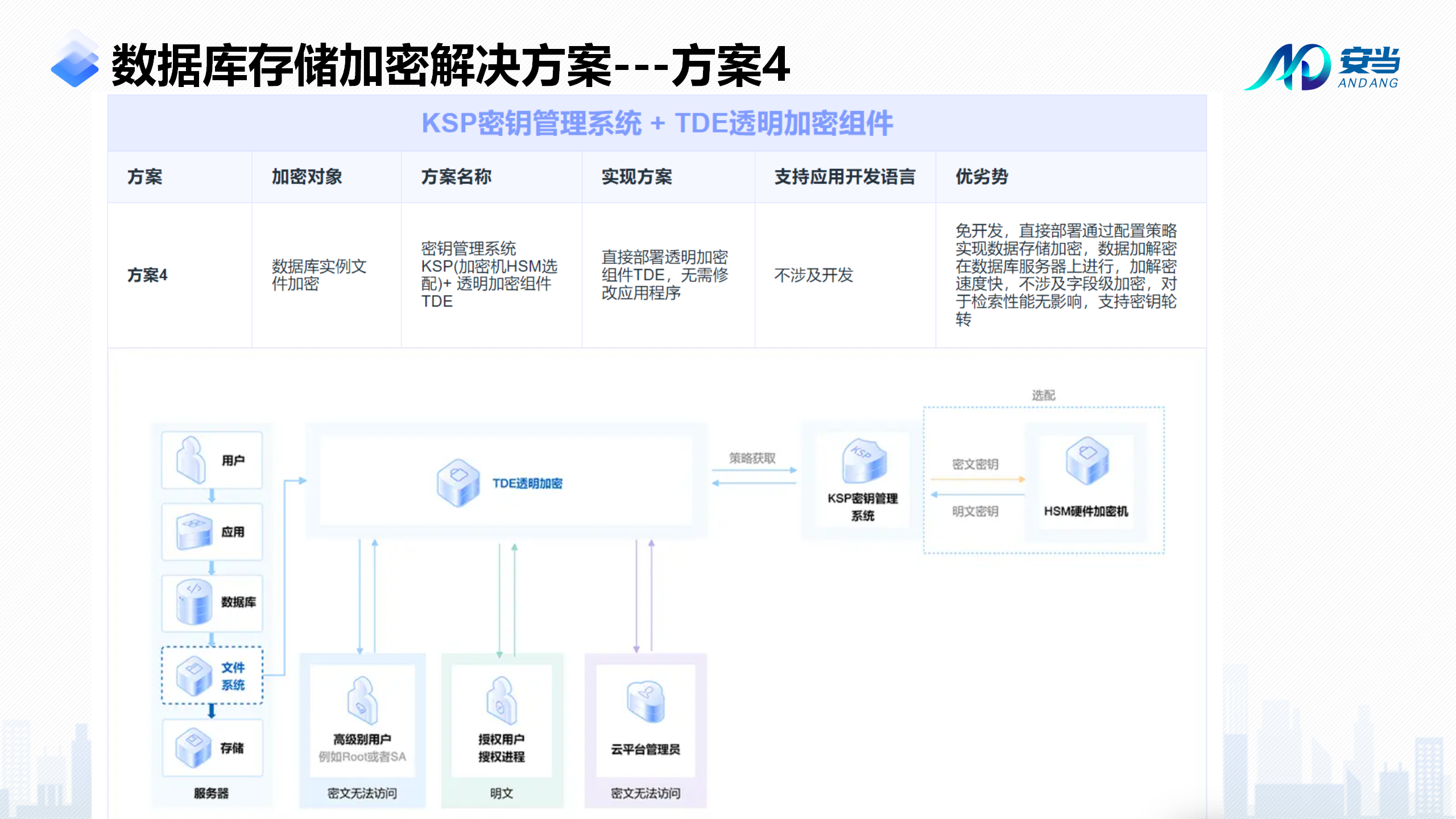Click the AnDang logo at top right

click(x=1322, y=67)
